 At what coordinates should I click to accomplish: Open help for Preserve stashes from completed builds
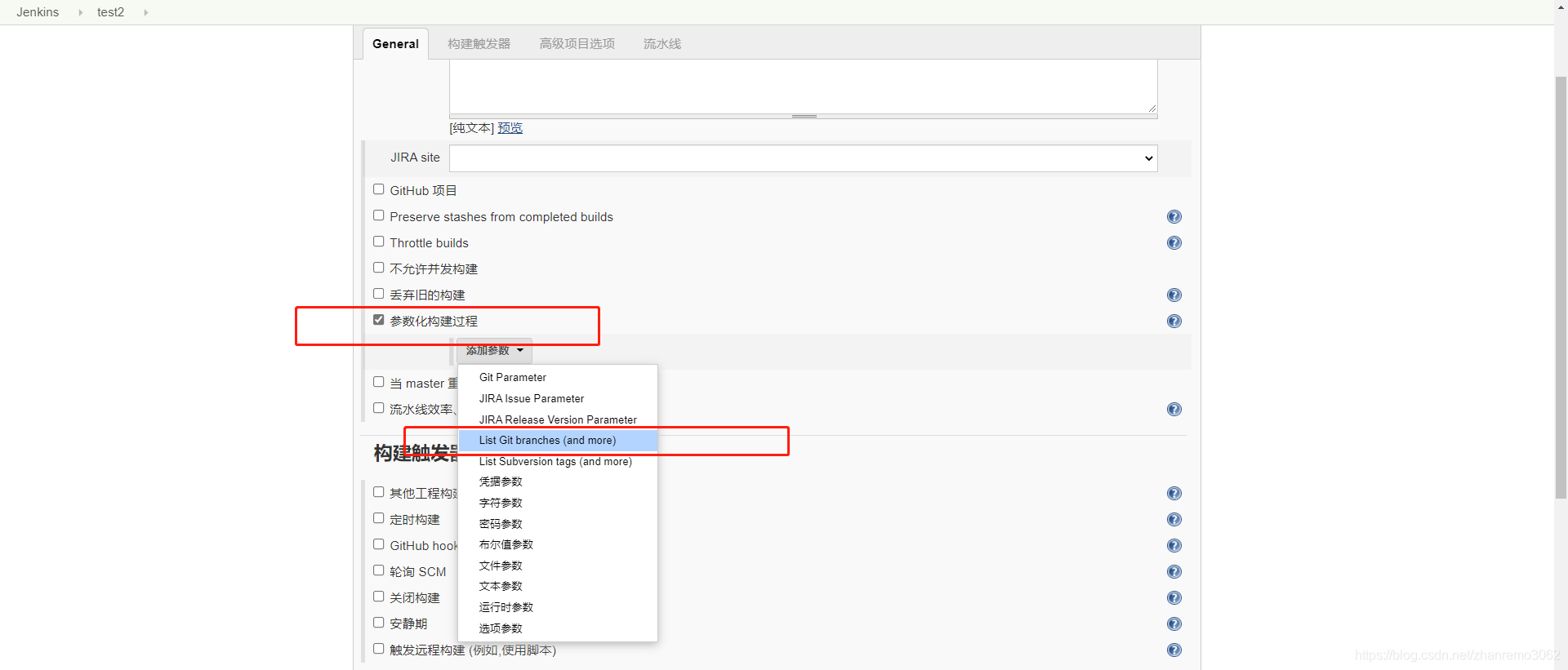1174,216
